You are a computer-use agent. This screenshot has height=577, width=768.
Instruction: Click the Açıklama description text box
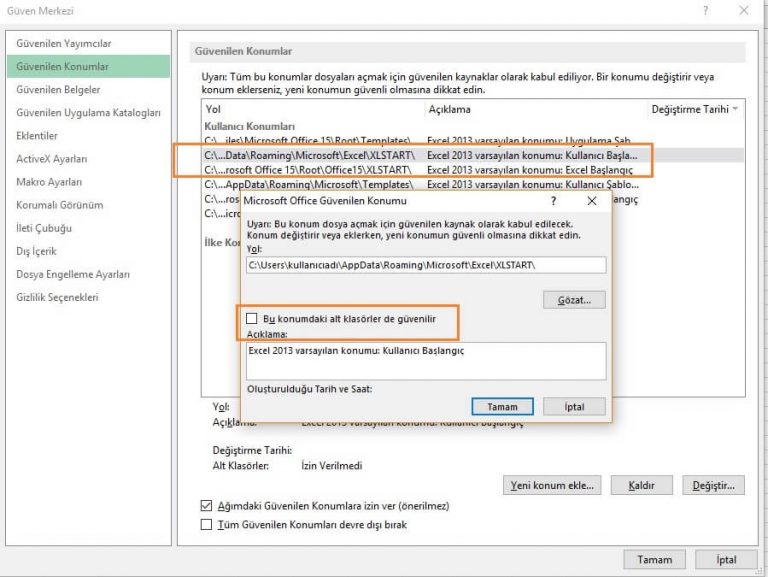425,361
